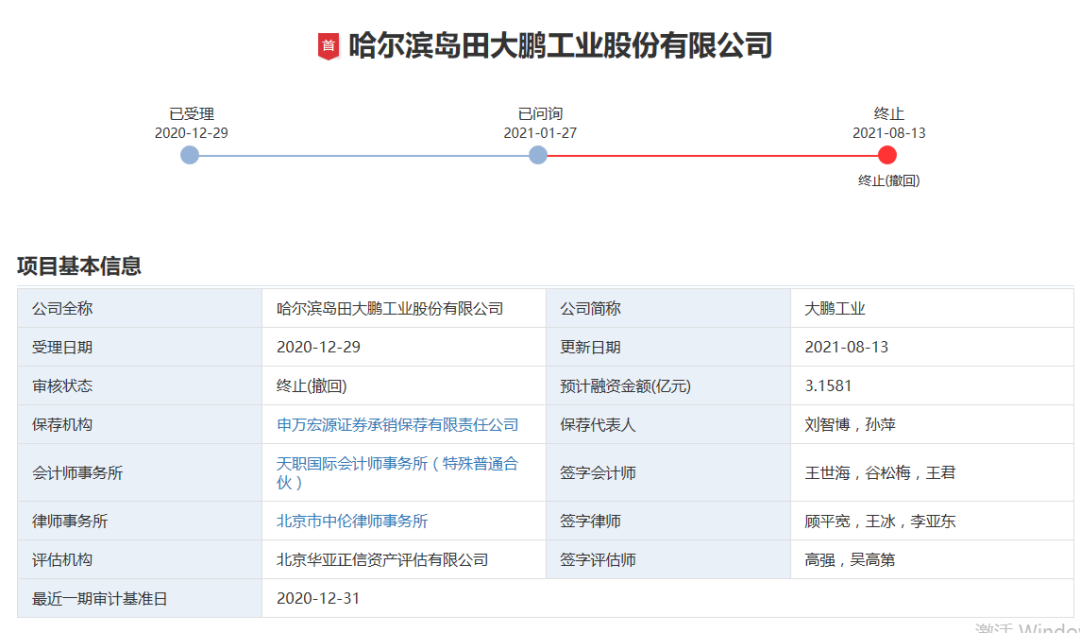The width and height of the screenshot is (1080, 633).
Task: Click the 终止 label above the timeline
Action: [x=889, y=114]
